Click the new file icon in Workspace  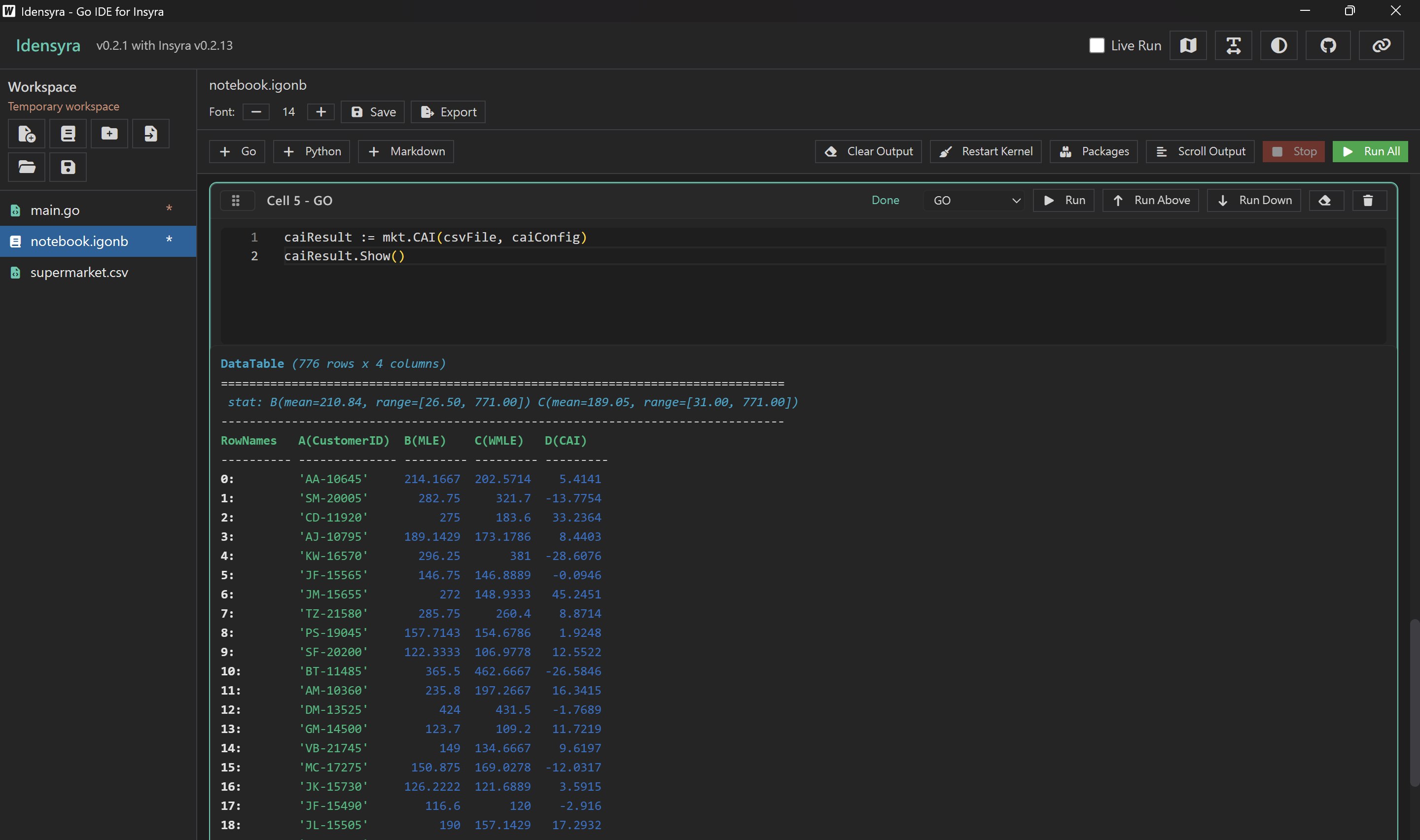[x=27, y=134]
